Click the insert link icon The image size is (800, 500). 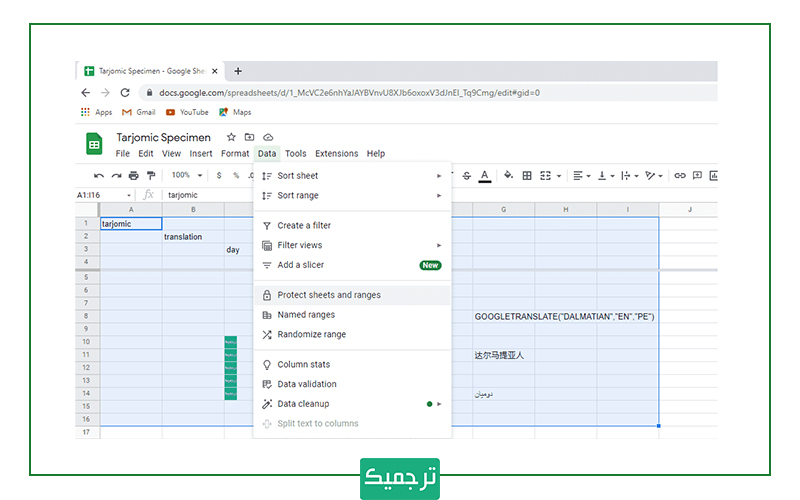point(680,176)
